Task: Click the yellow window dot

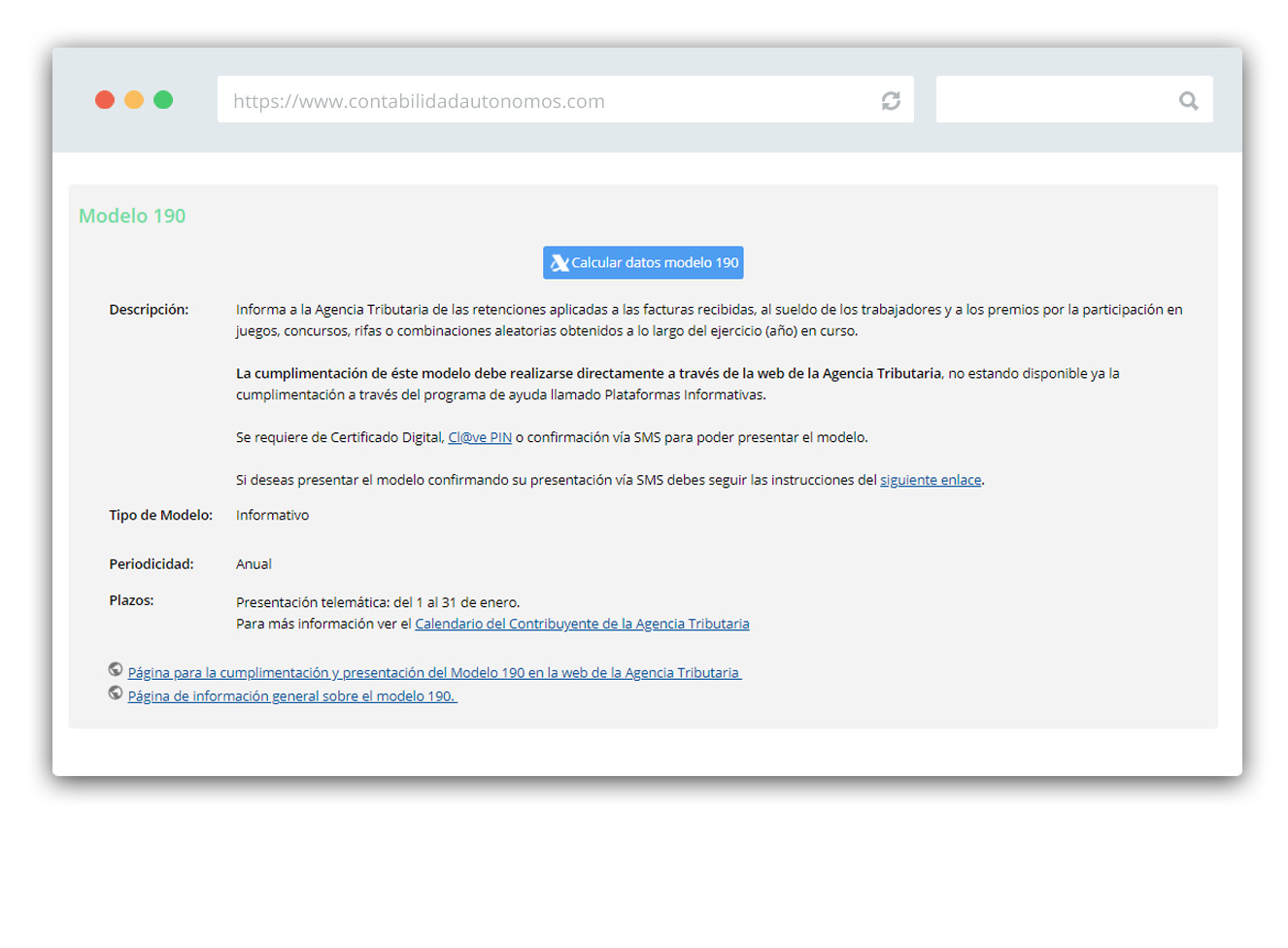Action: tap(134, 100)
